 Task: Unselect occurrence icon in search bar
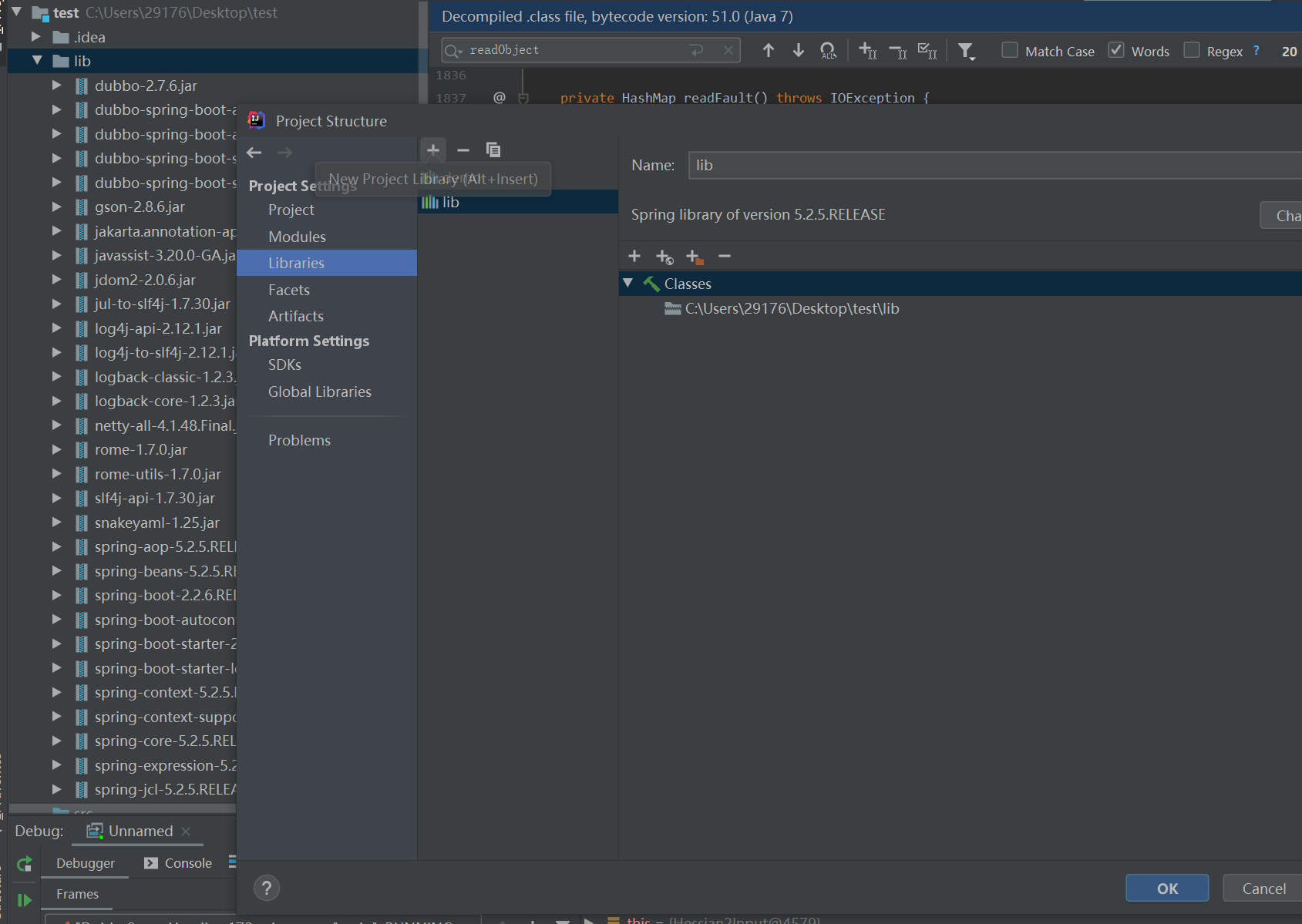click(x=898, y=51)
